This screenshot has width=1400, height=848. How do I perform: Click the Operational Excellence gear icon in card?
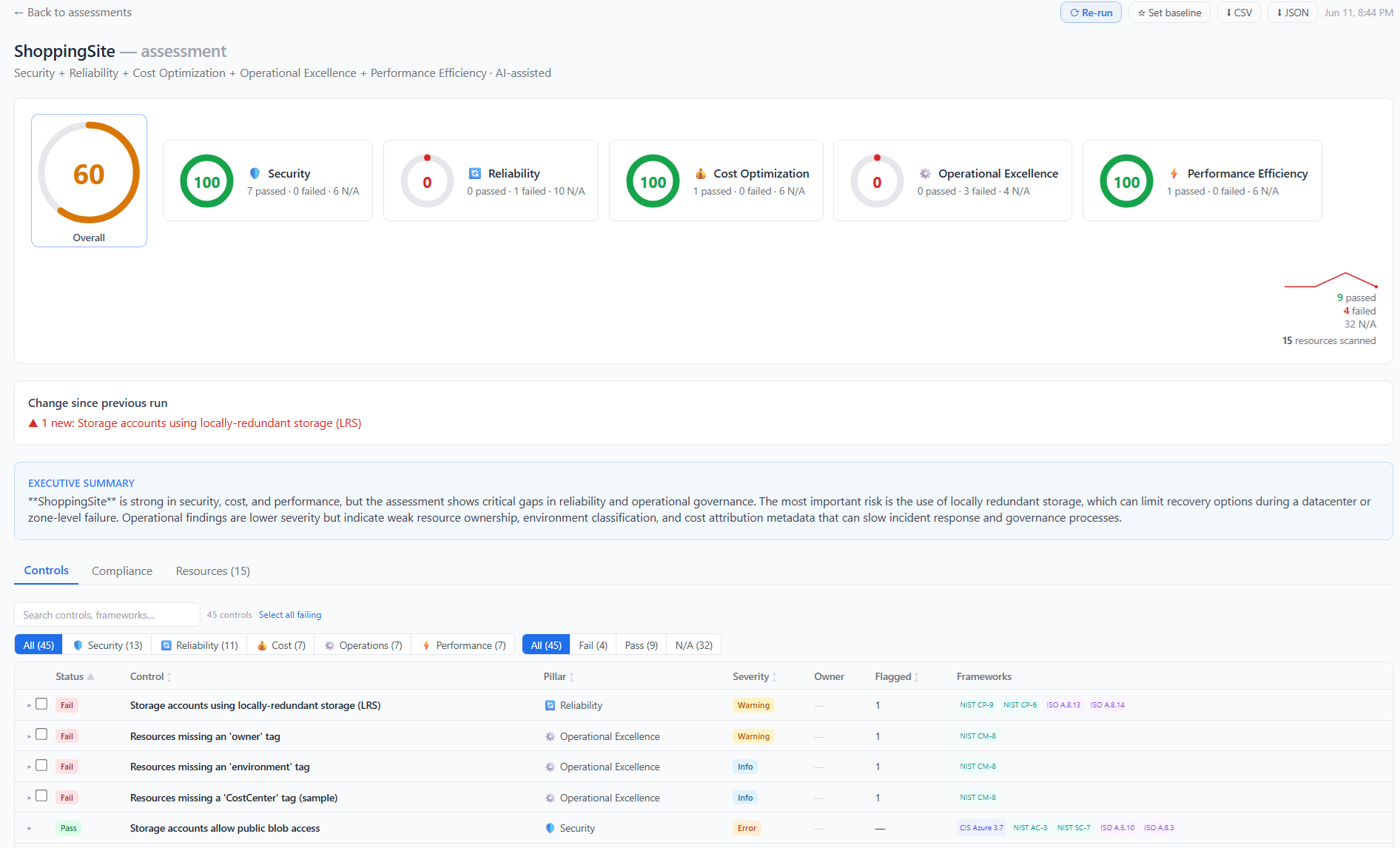[x=925, y=173]
